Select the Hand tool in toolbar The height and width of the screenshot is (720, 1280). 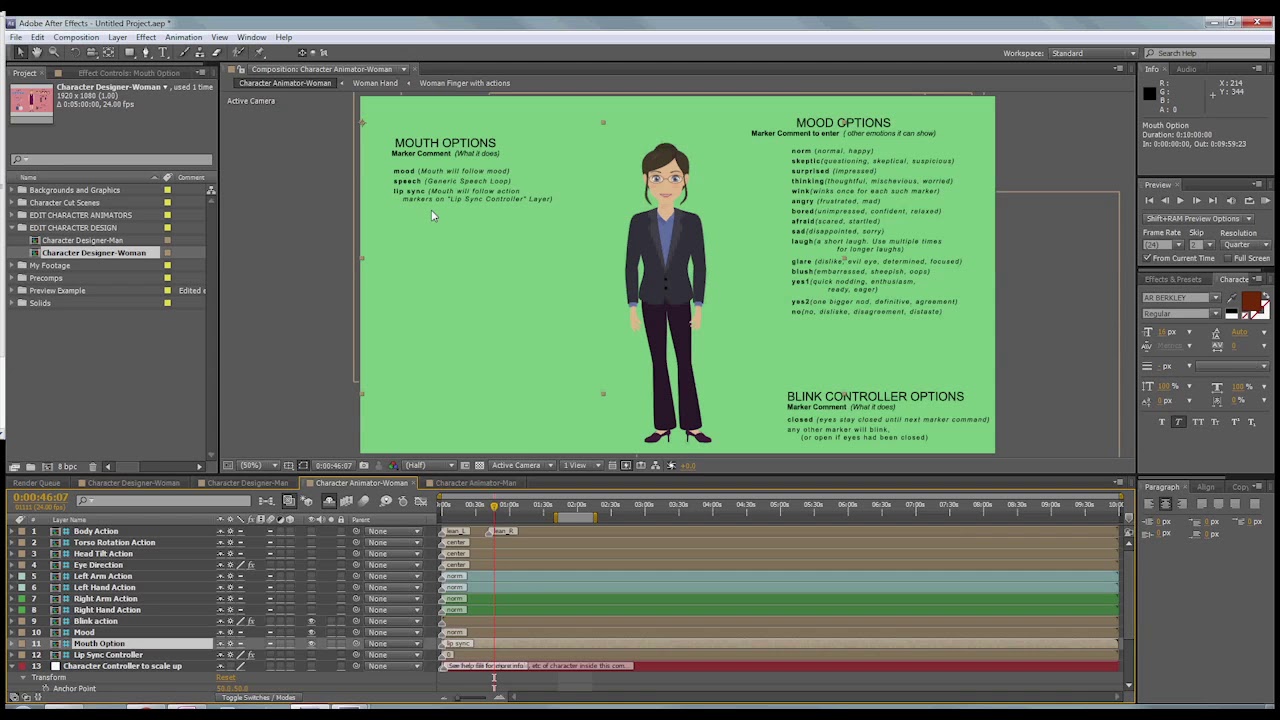point(37,52)
